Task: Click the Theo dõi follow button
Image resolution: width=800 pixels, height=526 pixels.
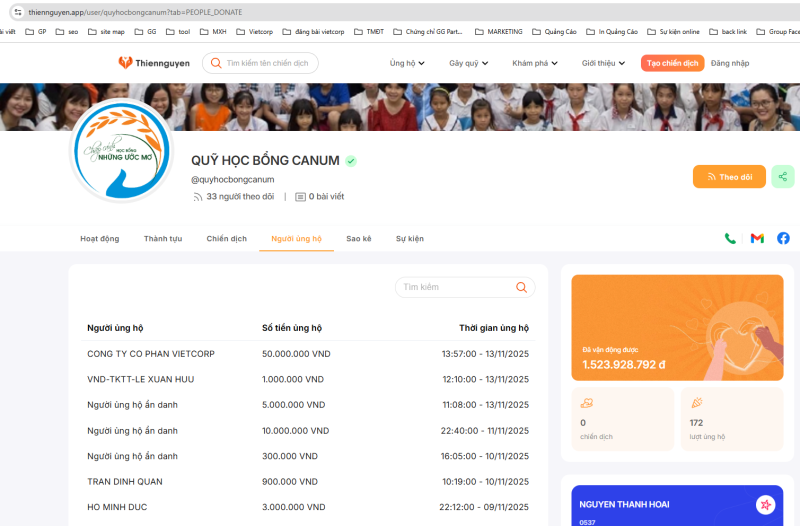Action: coord(729,177)
